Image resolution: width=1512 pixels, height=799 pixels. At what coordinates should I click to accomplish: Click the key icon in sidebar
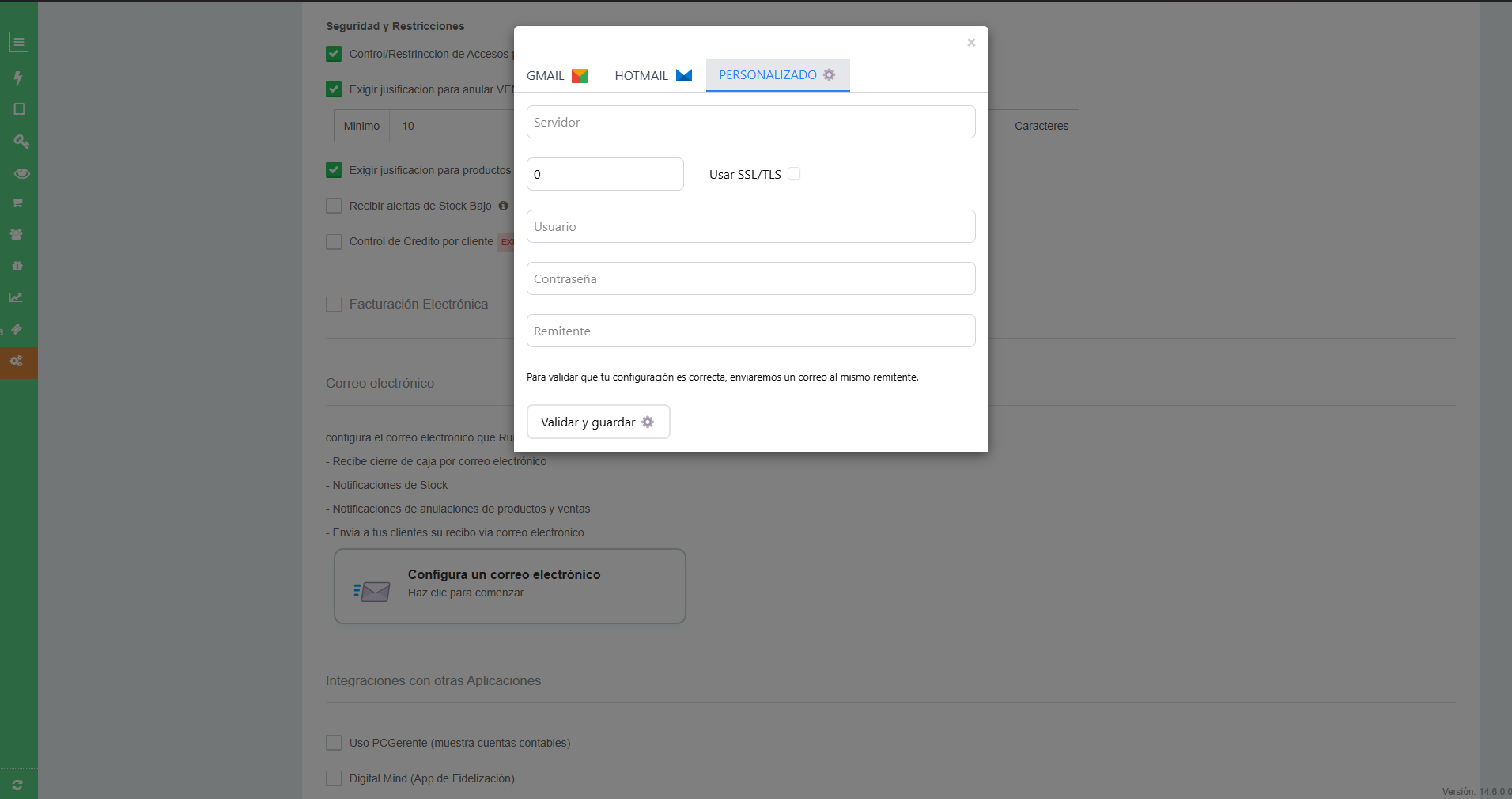point(21,142)
